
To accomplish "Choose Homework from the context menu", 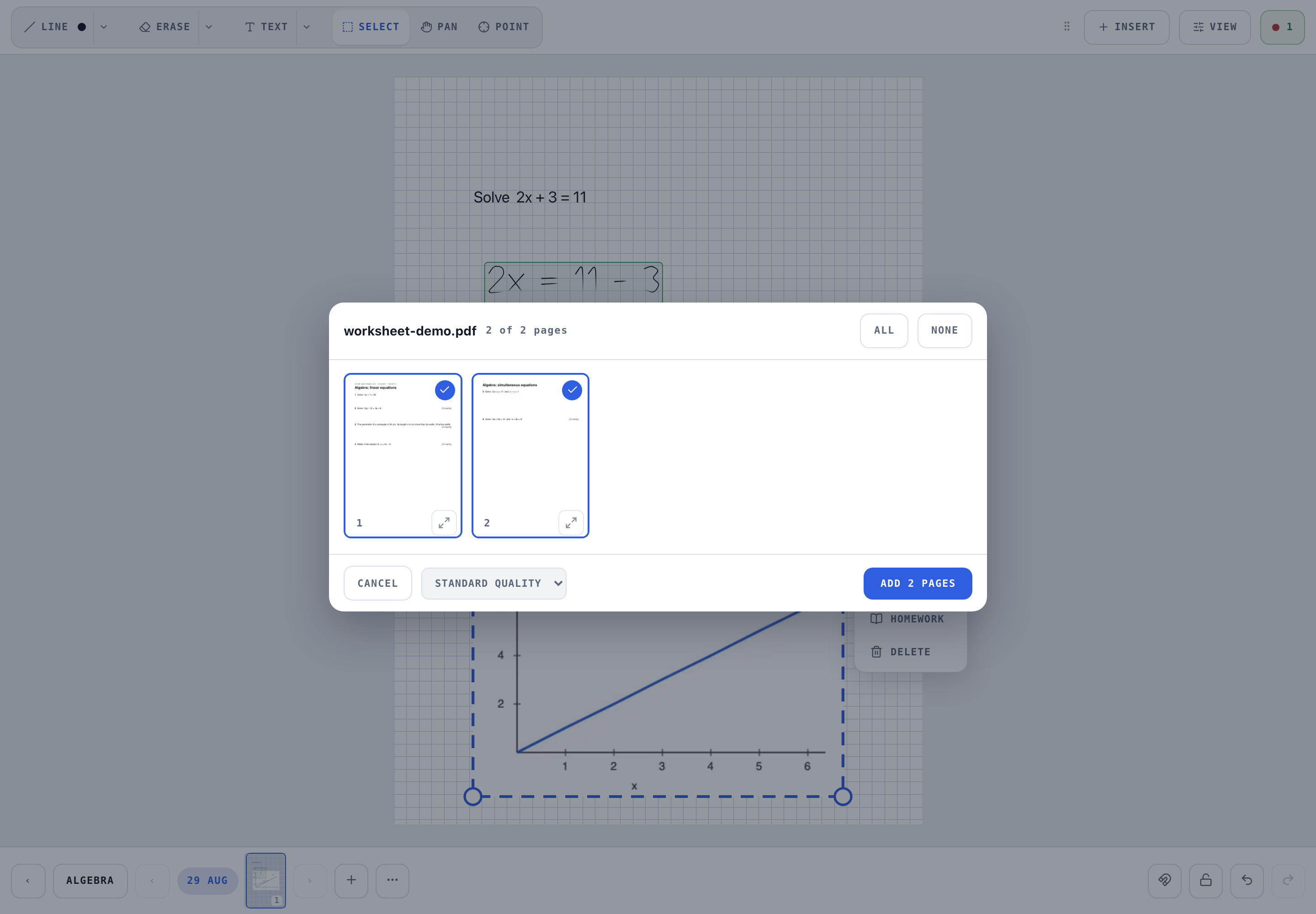I will point(911,619).
